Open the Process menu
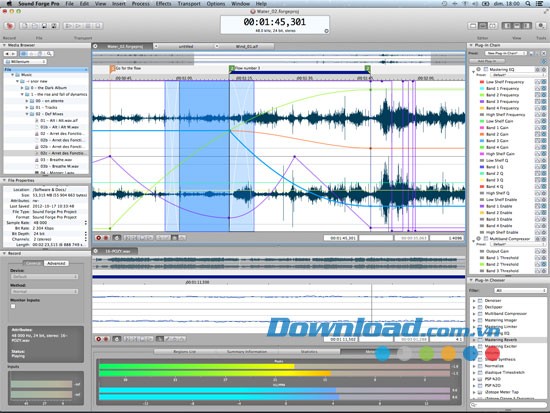 point(141,4)
